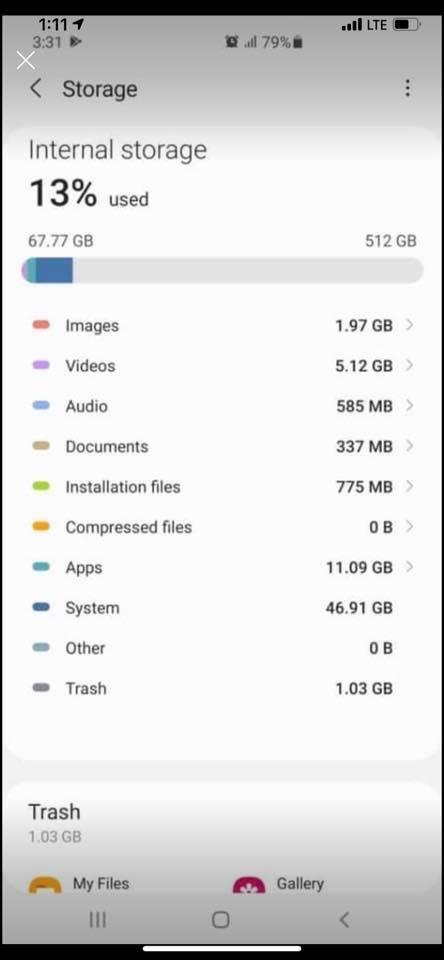The image size is (444, 960).
Task: Close the image viewer with the X icon
Action: 26,61
